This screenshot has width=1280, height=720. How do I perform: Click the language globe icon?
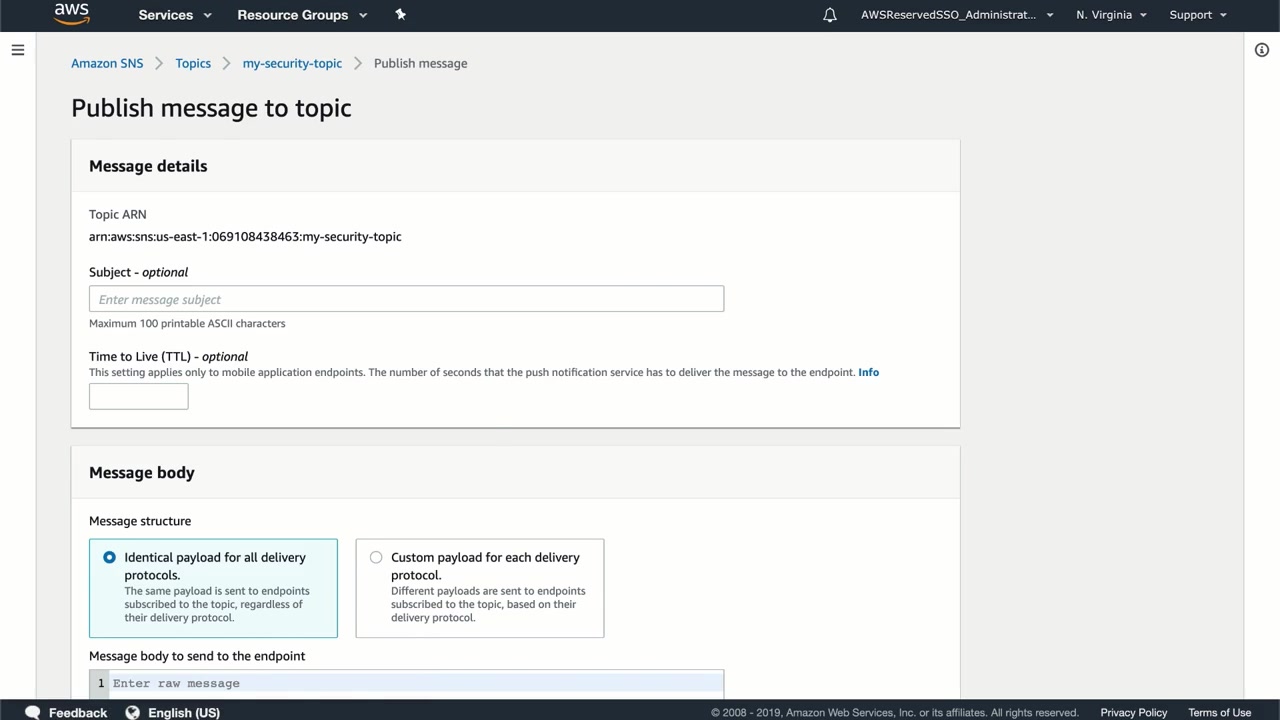pos(132,712)
